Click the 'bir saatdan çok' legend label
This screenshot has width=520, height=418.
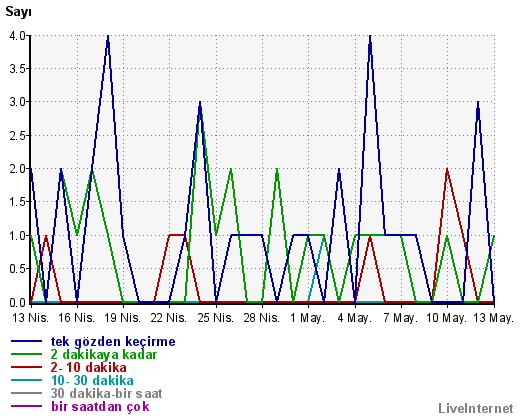[100, 407]
